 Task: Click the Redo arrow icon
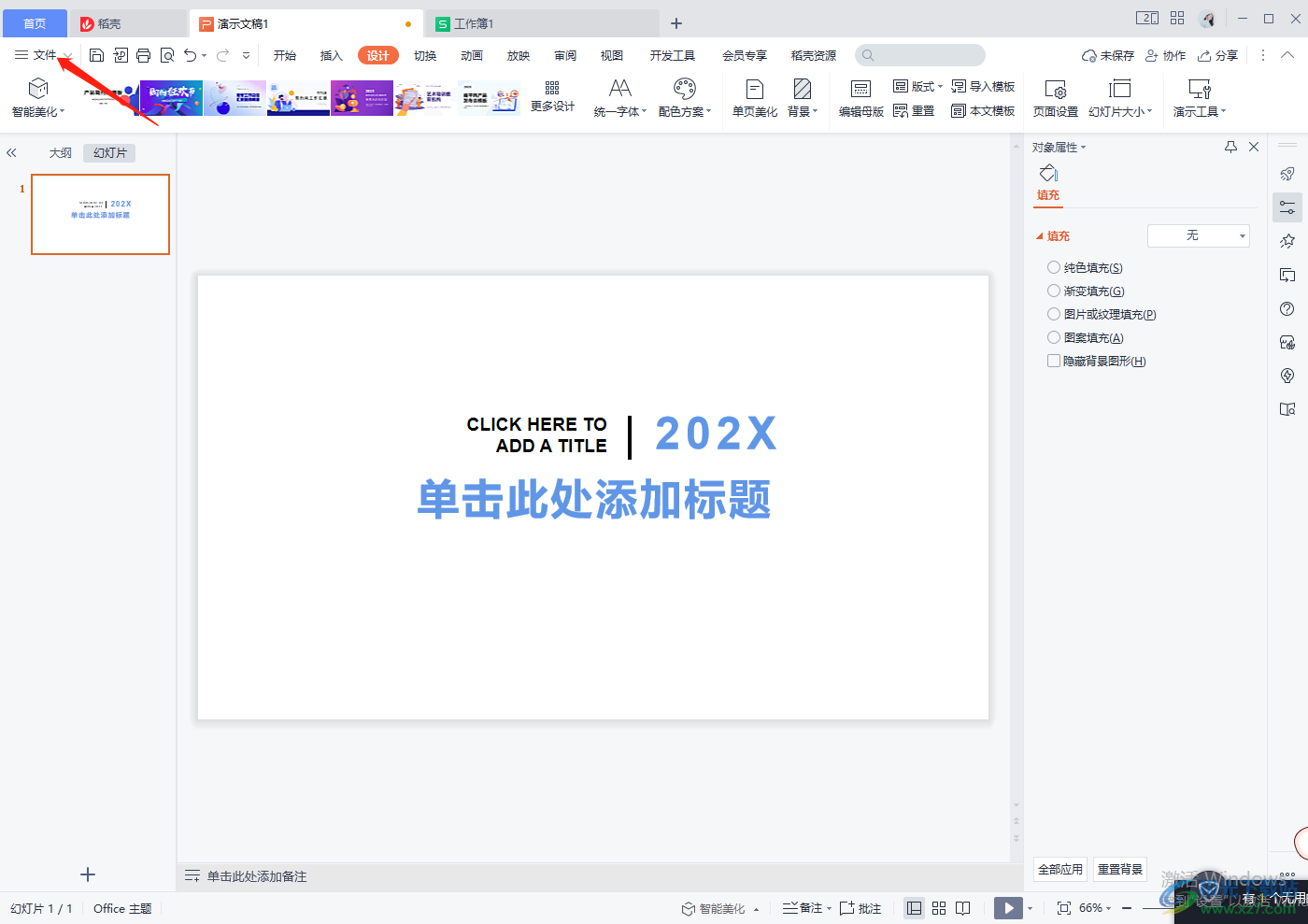click(222, 55)
